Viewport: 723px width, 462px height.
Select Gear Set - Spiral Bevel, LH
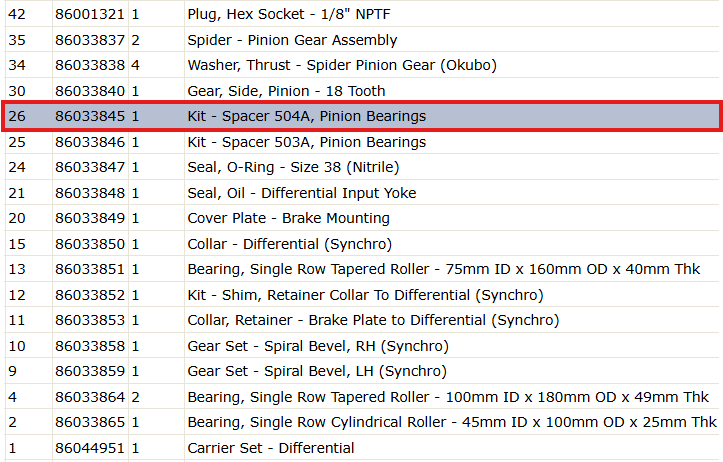click(x=362, y=371)
